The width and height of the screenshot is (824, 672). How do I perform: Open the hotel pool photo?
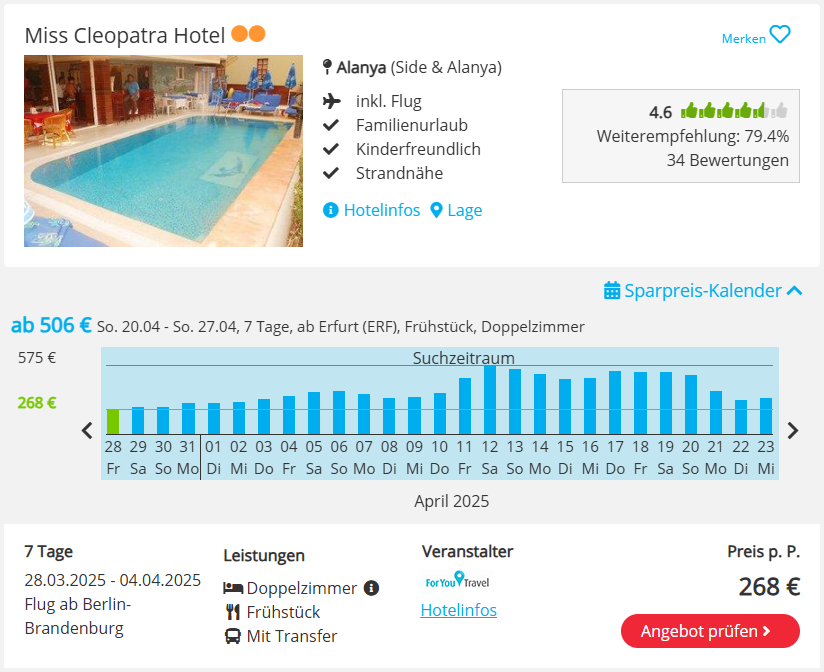pos(163,151)
